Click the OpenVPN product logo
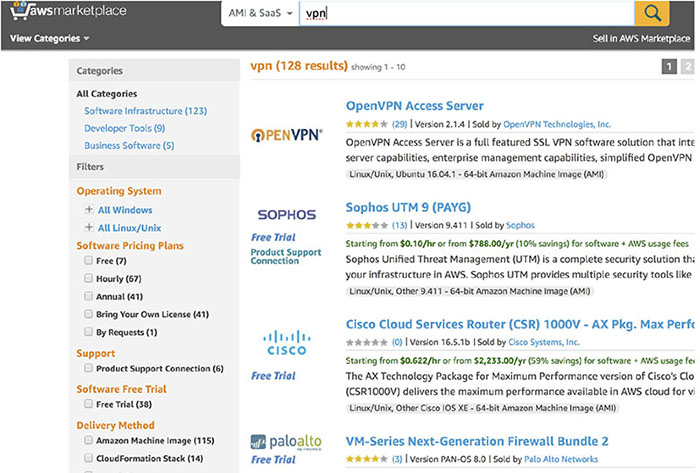Image resolution: width=700 pixels, height=473 pixels. point(285,135)
